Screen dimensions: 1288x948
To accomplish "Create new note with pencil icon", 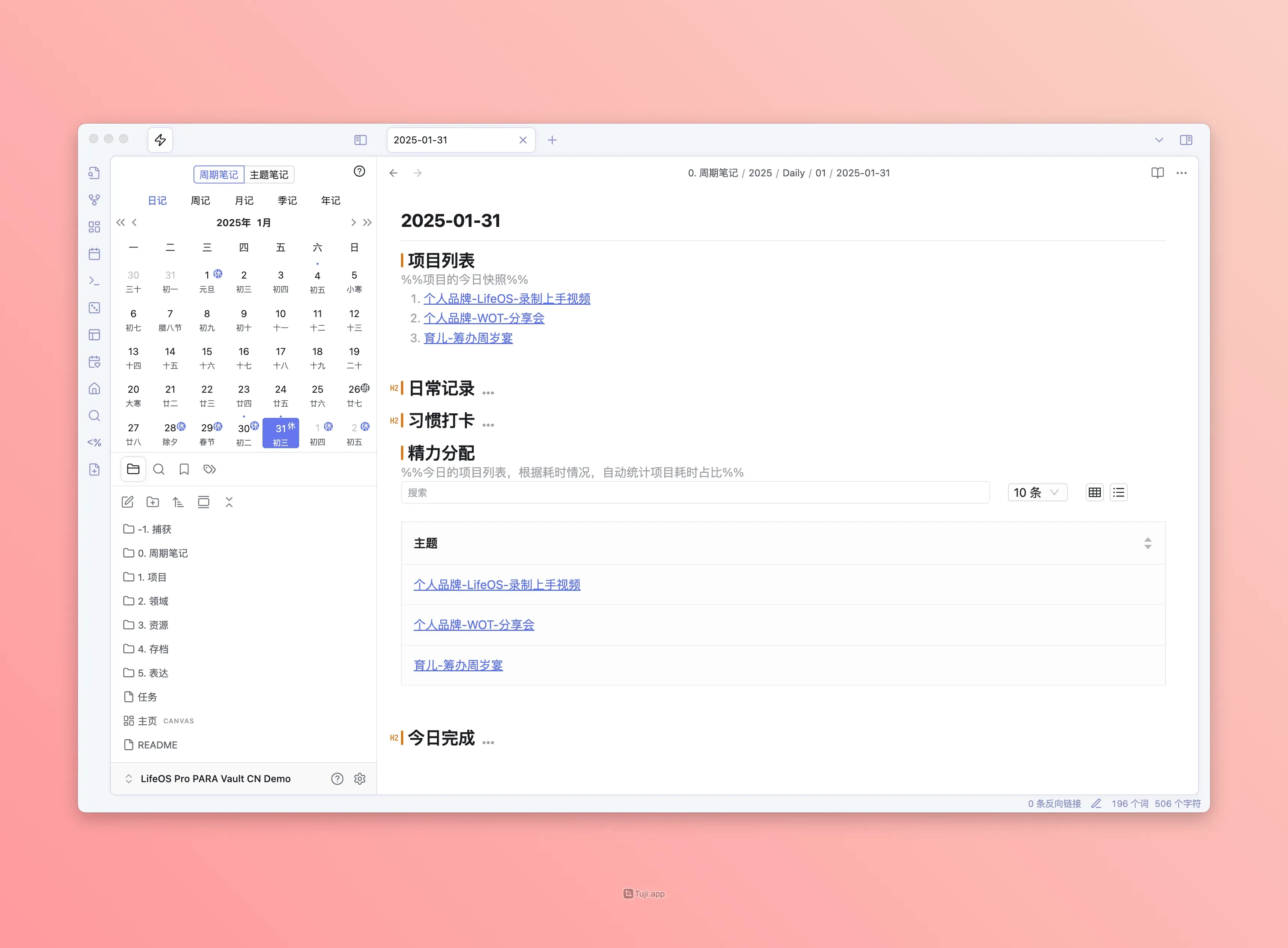I will tap(127, 502).
